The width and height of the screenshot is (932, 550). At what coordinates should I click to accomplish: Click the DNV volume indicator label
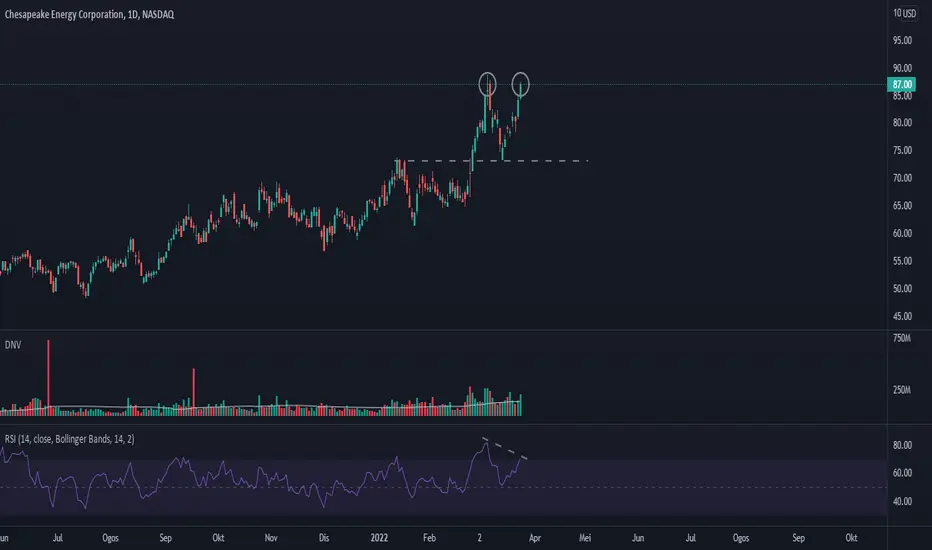tap(13, 345)
